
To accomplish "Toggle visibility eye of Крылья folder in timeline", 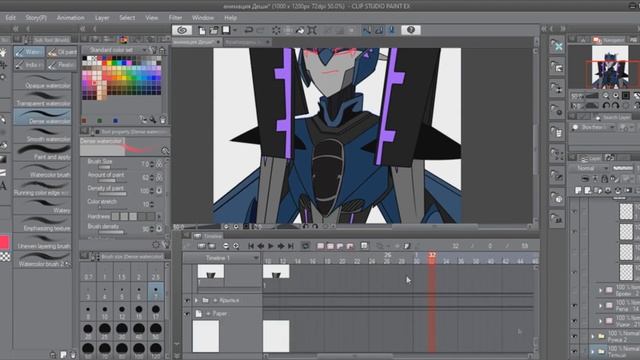I will 187,300.
